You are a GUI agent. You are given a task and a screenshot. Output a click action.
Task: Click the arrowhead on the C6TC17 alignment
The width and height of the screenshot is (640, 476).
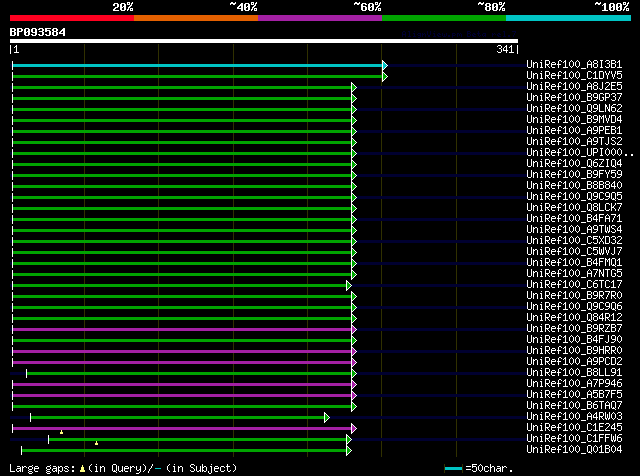pyautogui.click(x=349, y=285)
